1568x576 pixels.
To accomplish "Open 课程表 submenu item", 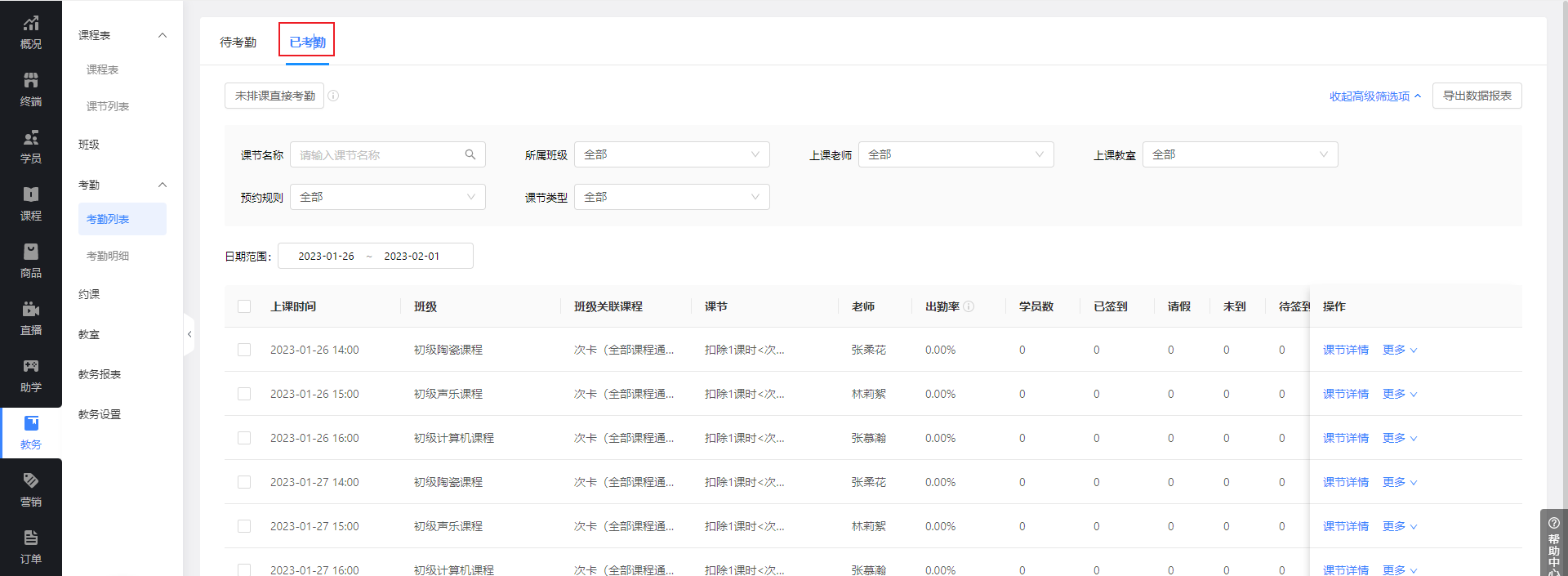I will (103, 69).
